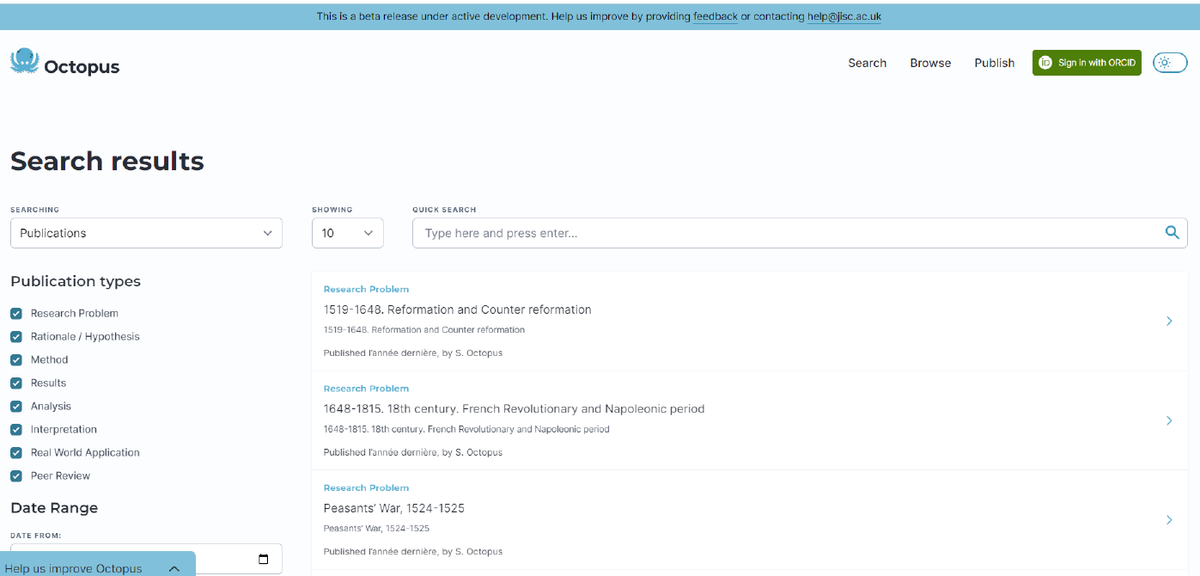Open the Showing 10 results dropdown

(347, 233)
